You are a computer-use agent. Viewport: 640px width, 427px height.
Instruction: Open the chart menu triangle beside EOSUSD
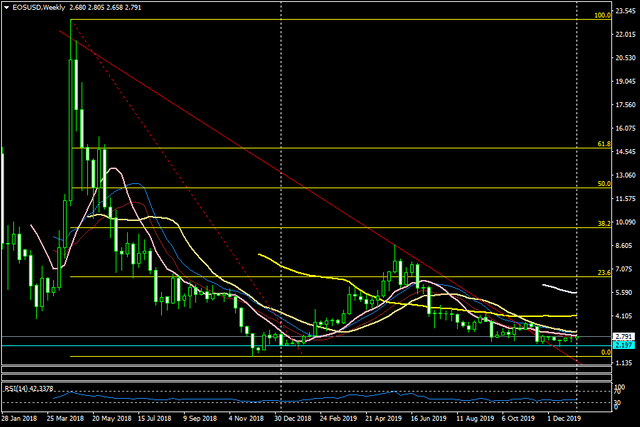[x=6, y=7]
